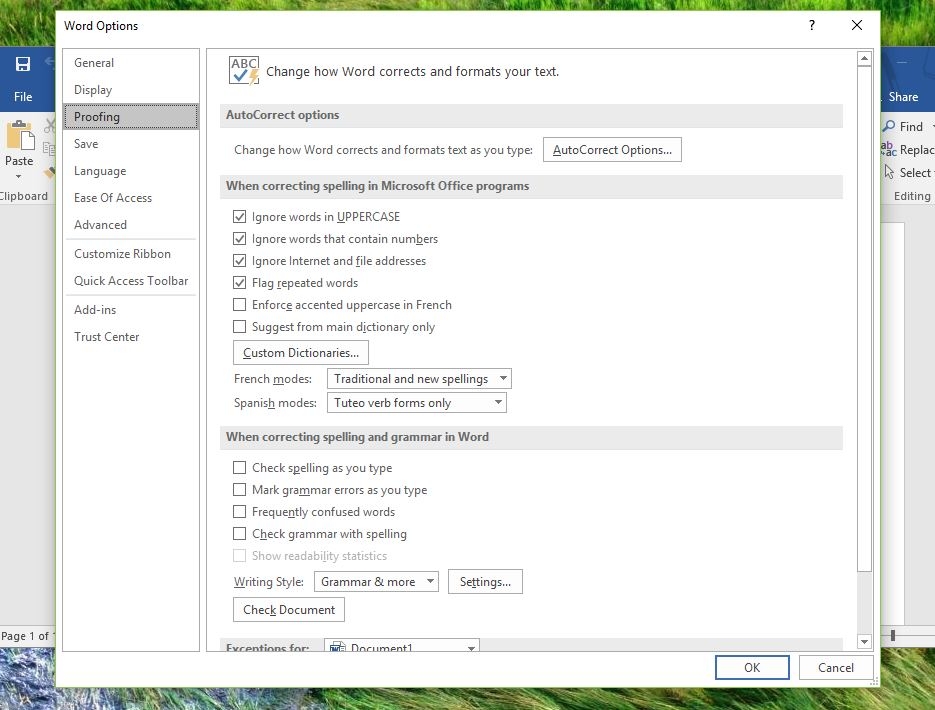Select the General category
This screenshot has height=710, width=935.
coord(131,63)
